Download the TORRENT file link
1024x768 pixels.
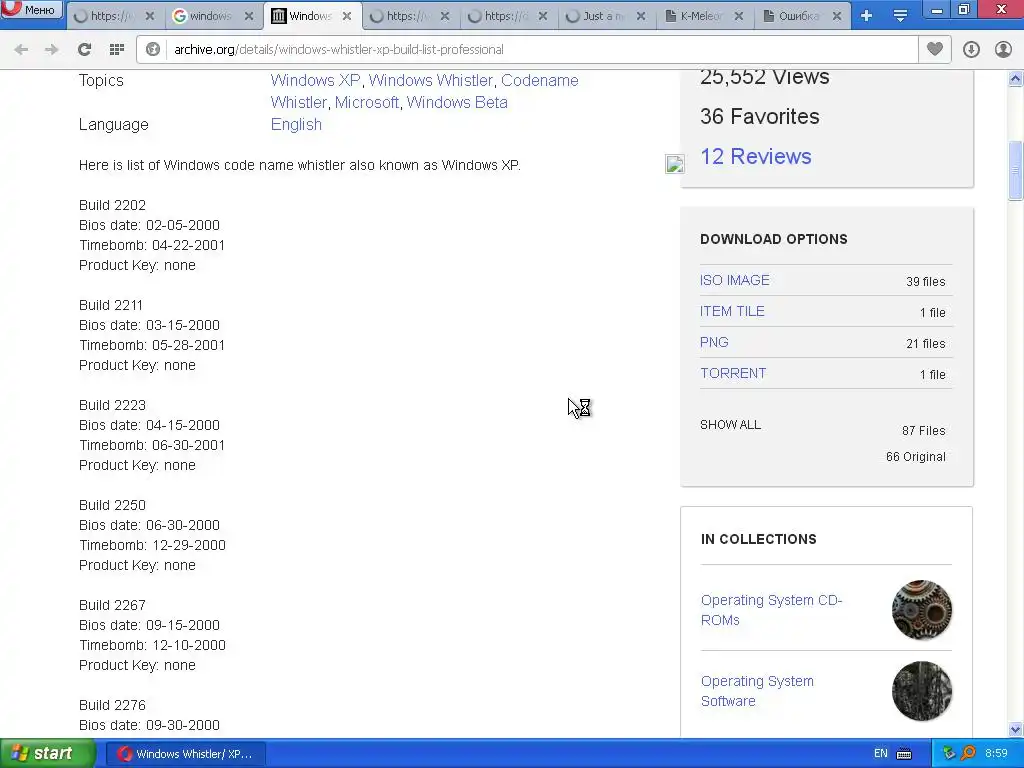[x=733, y=374]
